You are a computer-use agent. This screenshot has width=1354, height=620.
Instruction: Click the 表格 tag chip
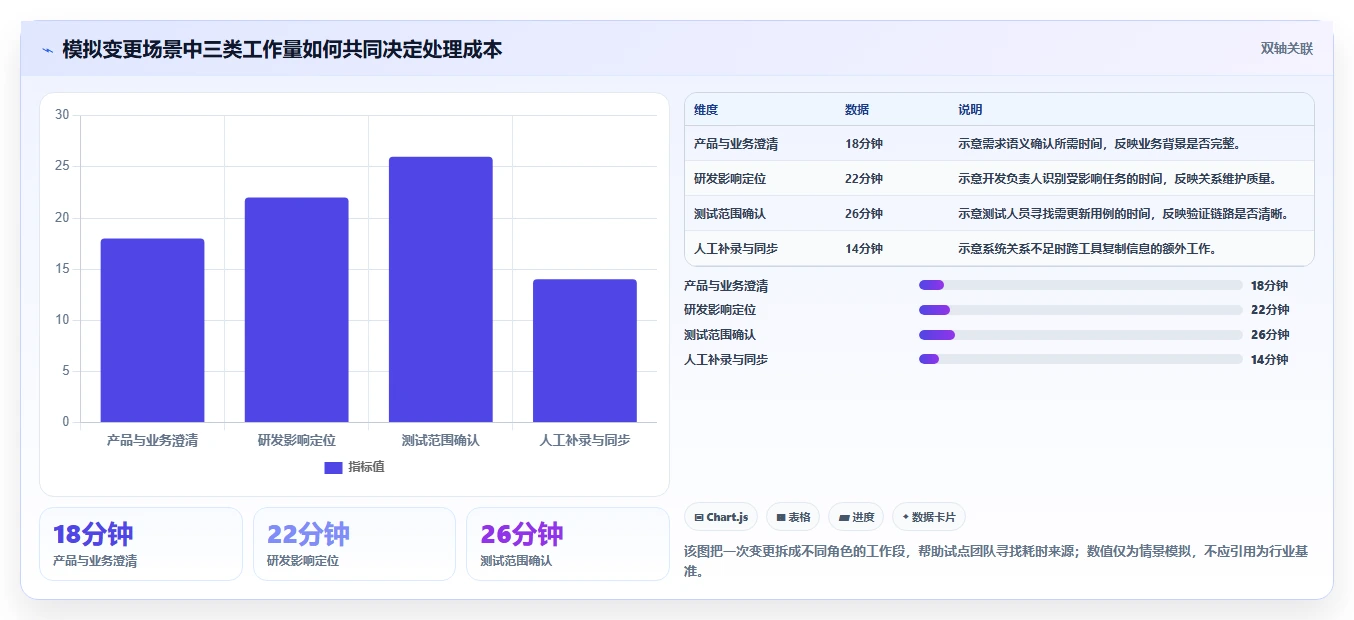click(x=793, y=517)
